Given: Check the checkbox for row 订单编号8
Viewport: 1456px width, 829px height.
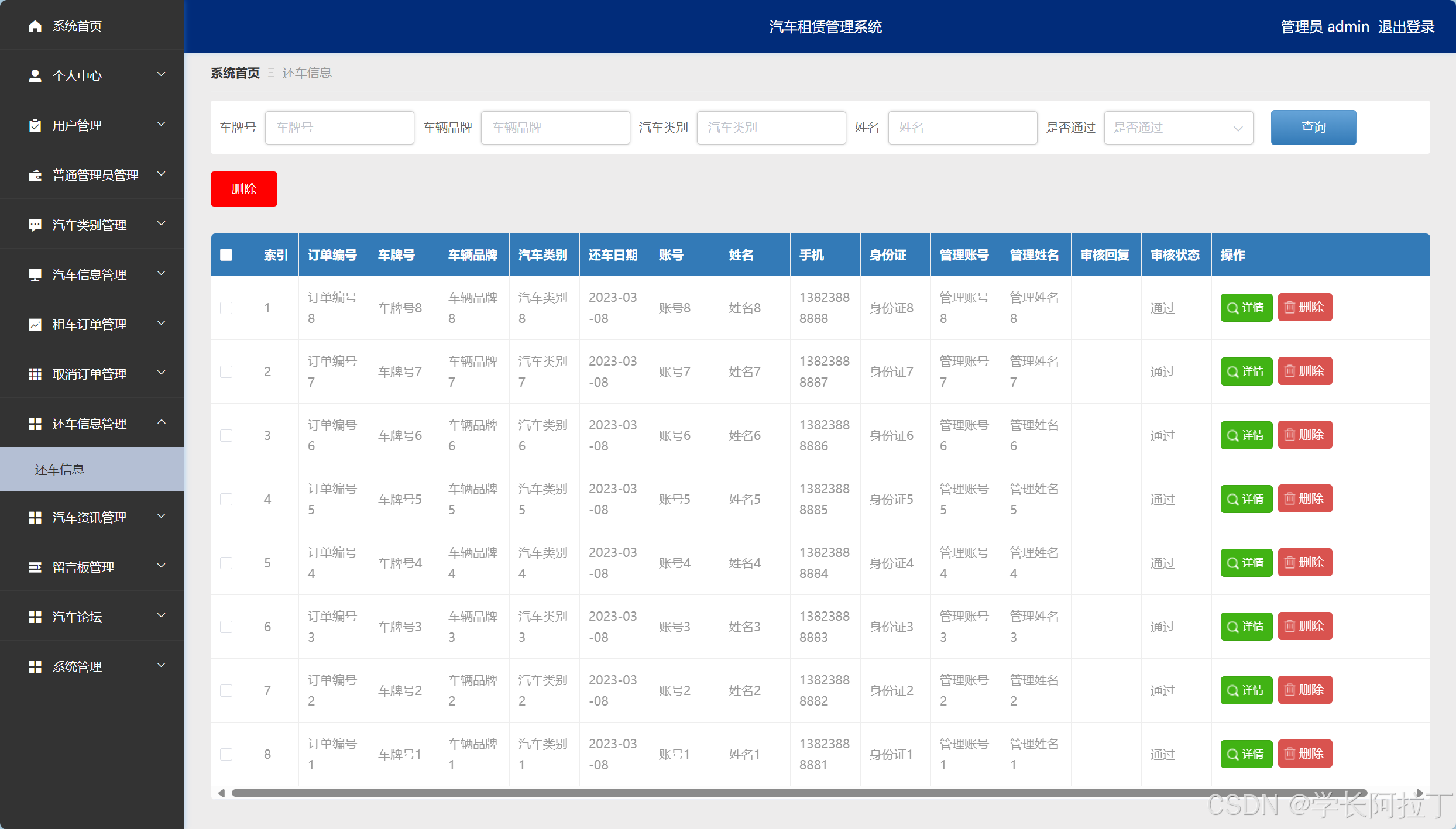Looking at the screenshot, I should [226, 308].
